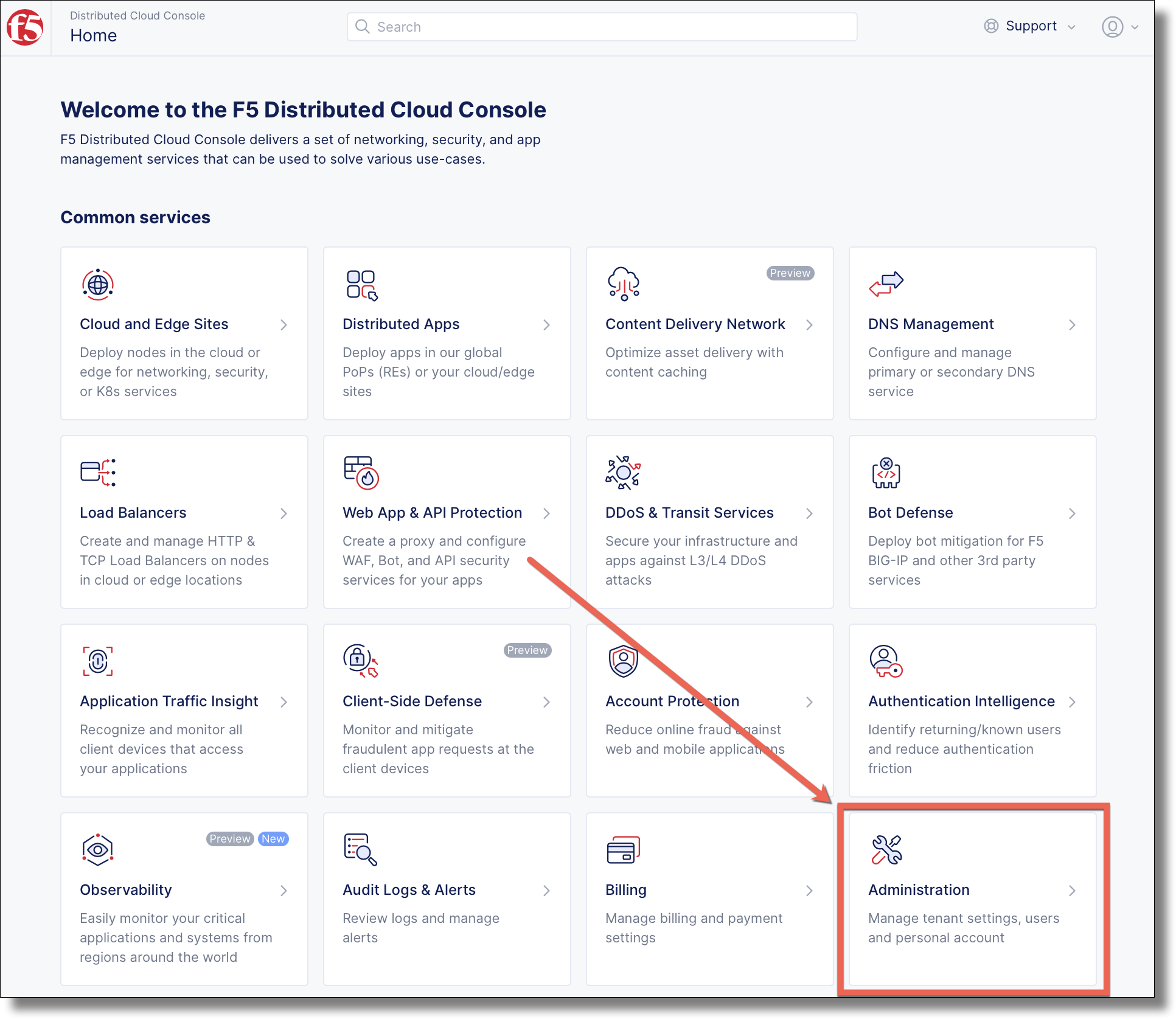The image size is (1176, 1019).
Task: Click the Billing credit card icon
Action: coord(624,850)
